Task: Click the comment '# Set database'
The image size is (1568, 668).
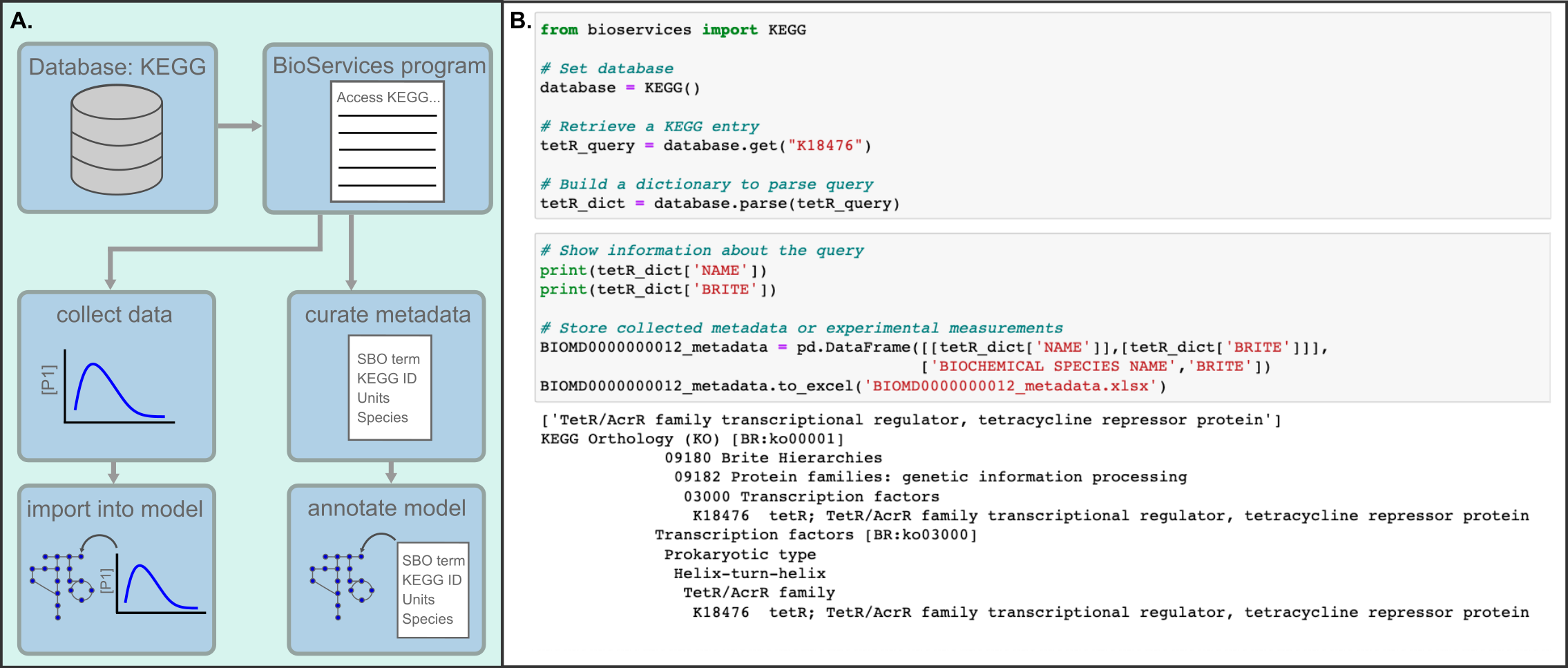Action: pos(606,68)
